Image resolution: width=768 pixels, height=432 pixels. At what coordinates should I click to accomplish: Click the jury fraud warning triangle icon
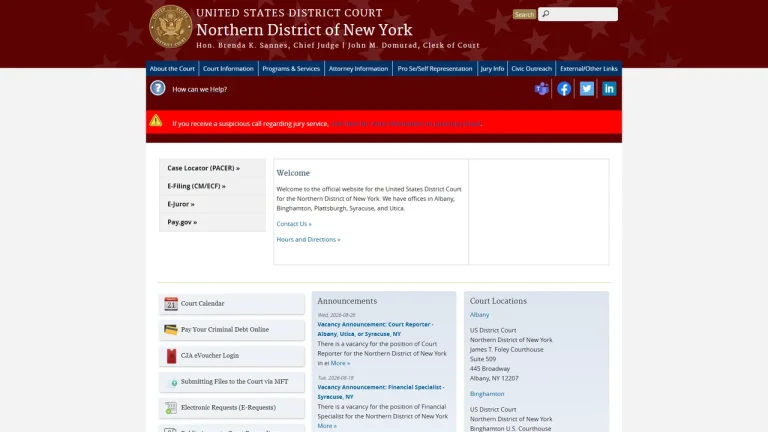tap(156, 120)
